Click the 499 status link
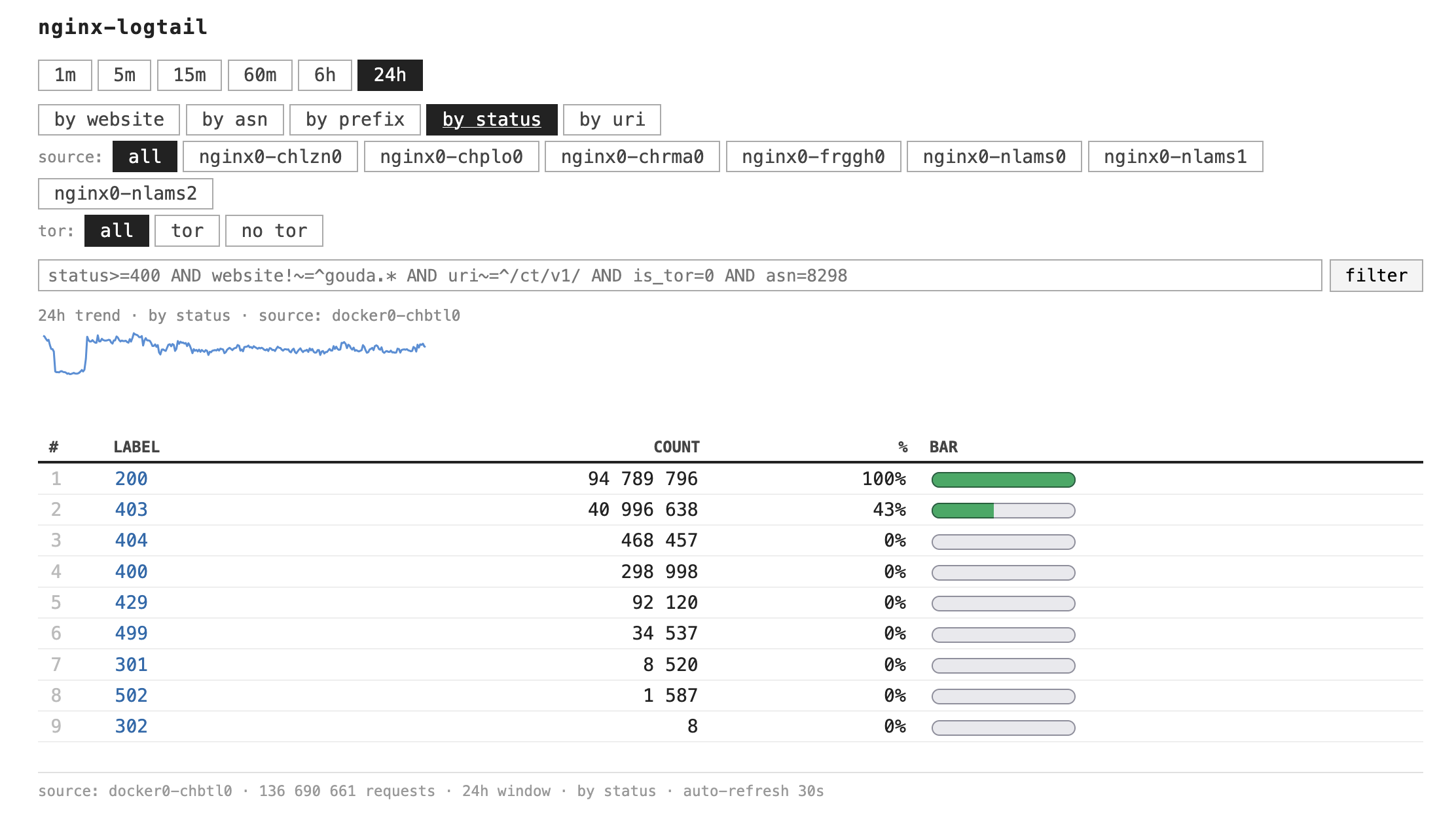Viewport: 1456px width, 817px height. [x=131, y=634]
